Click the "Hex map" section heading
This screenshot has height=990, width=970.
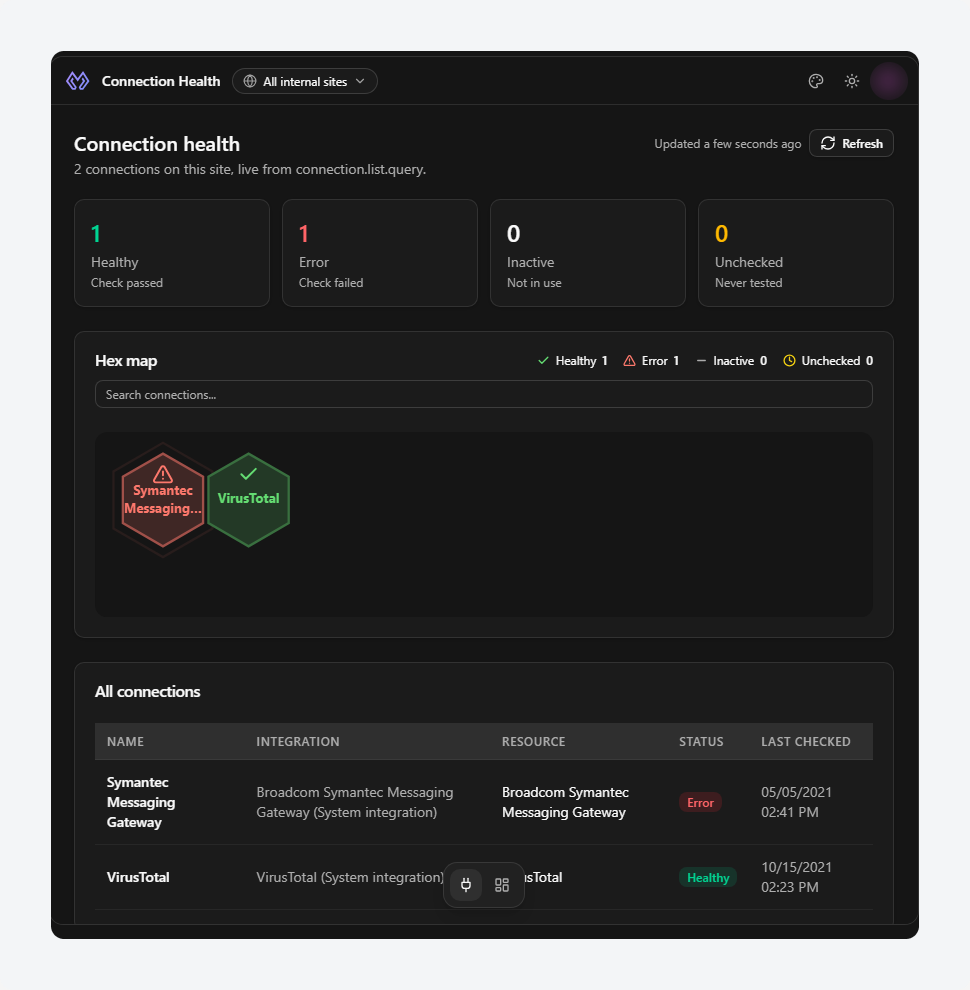tap(126, 361)
